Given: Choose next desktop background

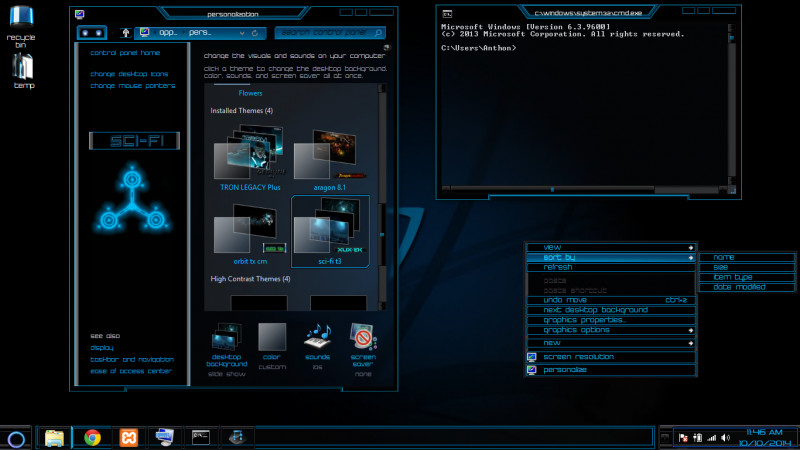Looking at the screenshot, I should click(611, 310).
